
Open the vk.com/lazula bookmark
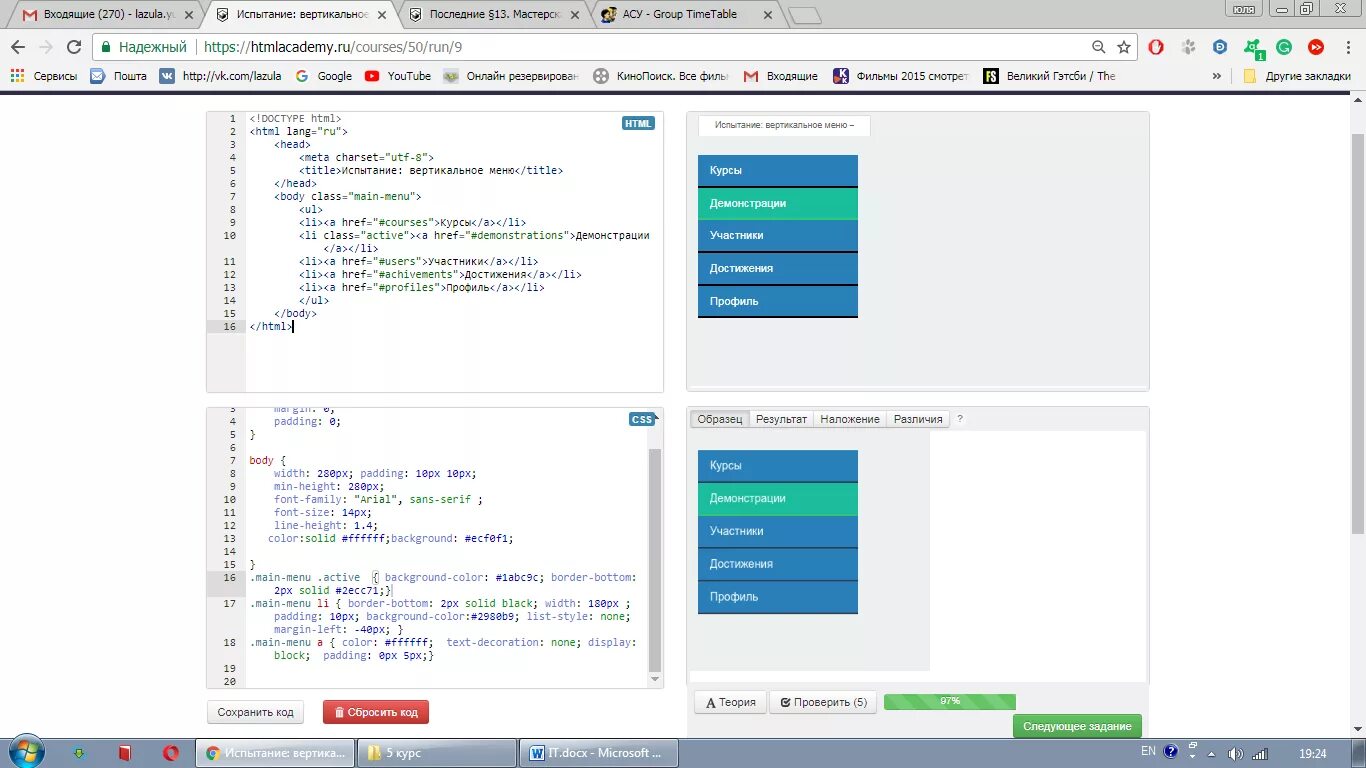220,76
